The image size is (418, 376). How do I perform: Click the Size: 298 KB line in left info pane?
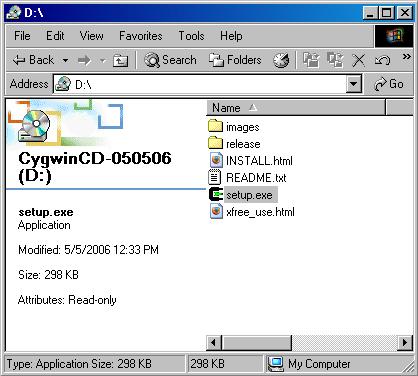pos(48,275)
